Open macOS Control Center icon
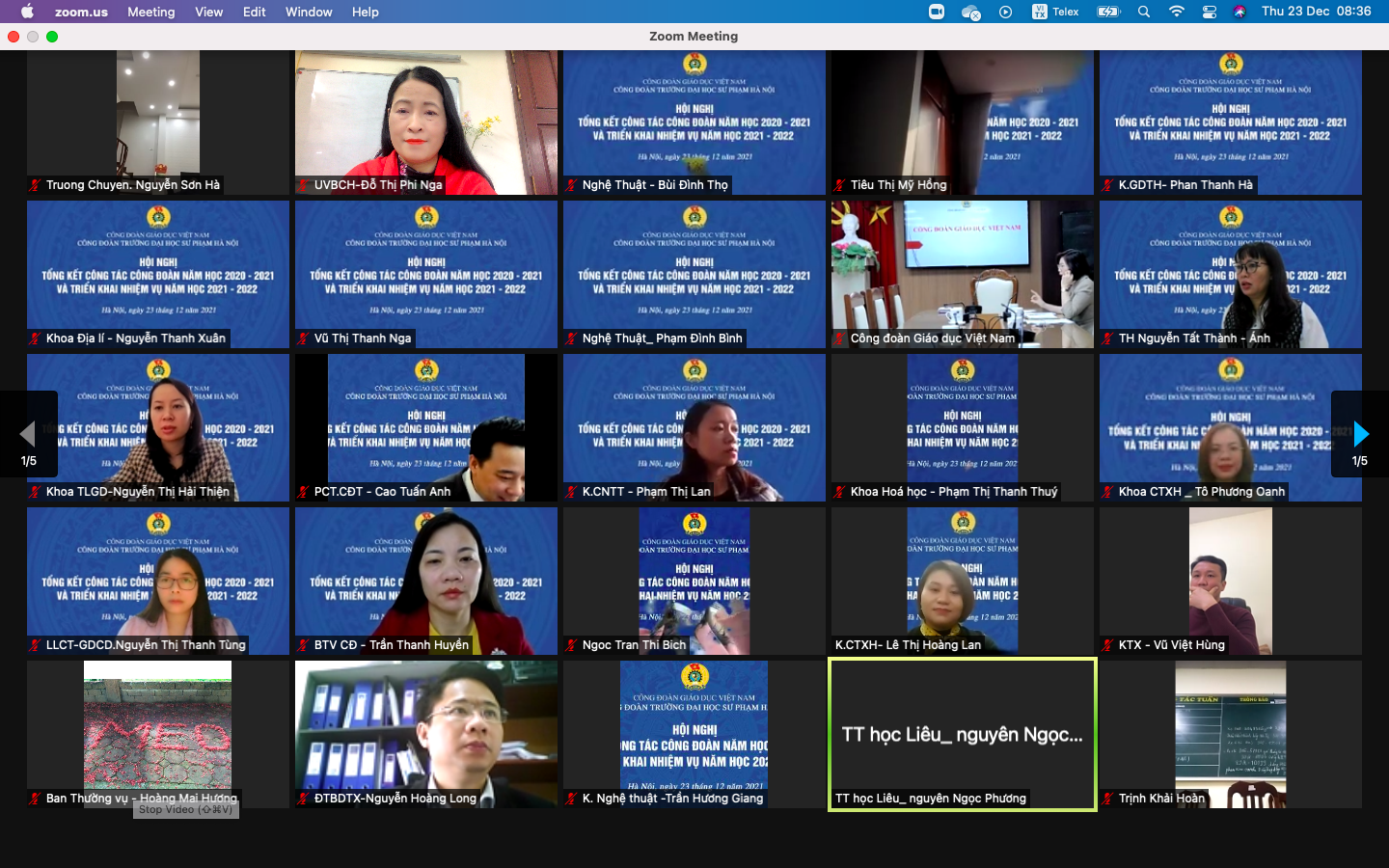 click(x=1209, y=12)
